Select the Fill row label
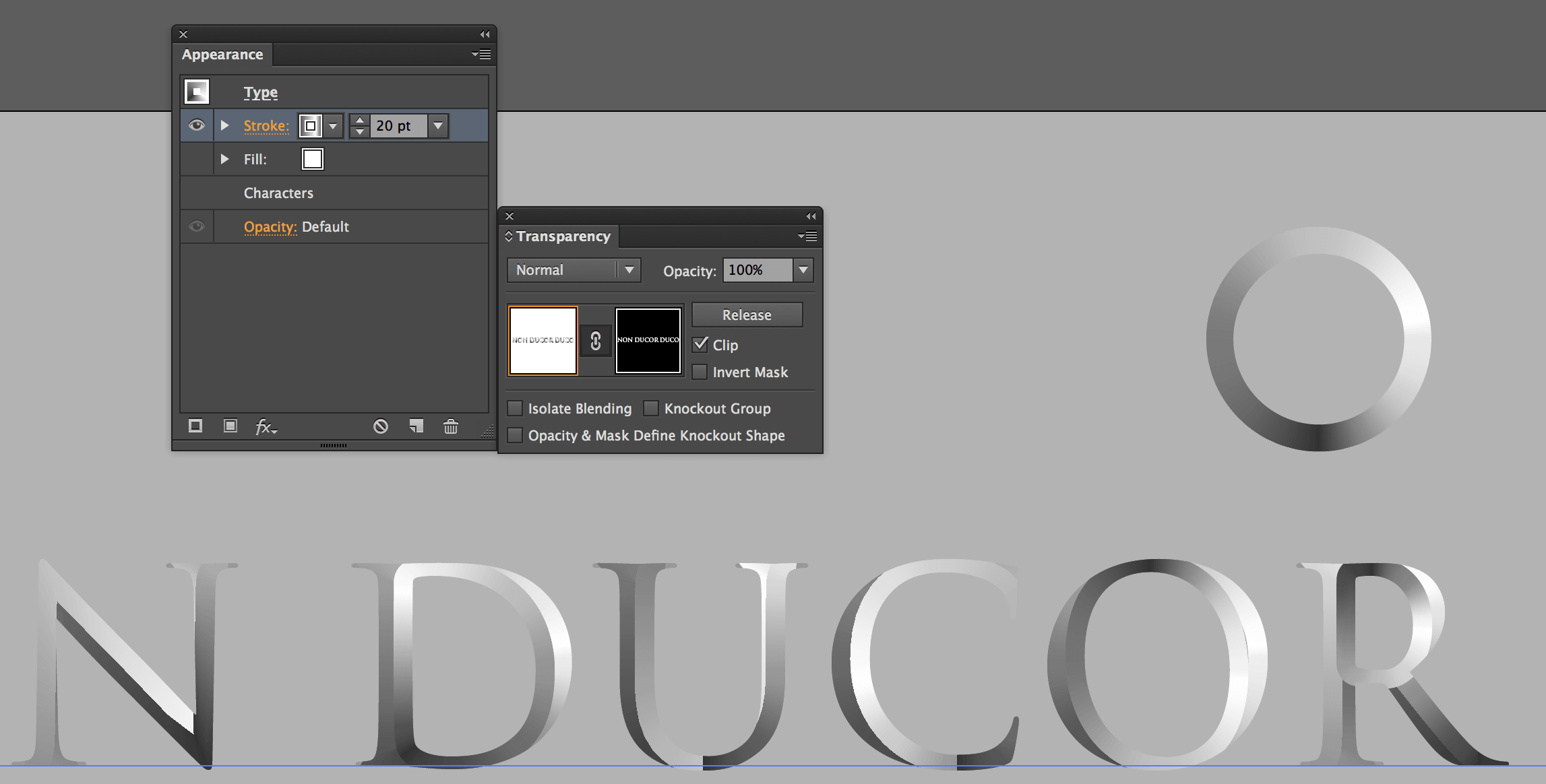Viewport: 1546px width, 784px height. point(255,160)
